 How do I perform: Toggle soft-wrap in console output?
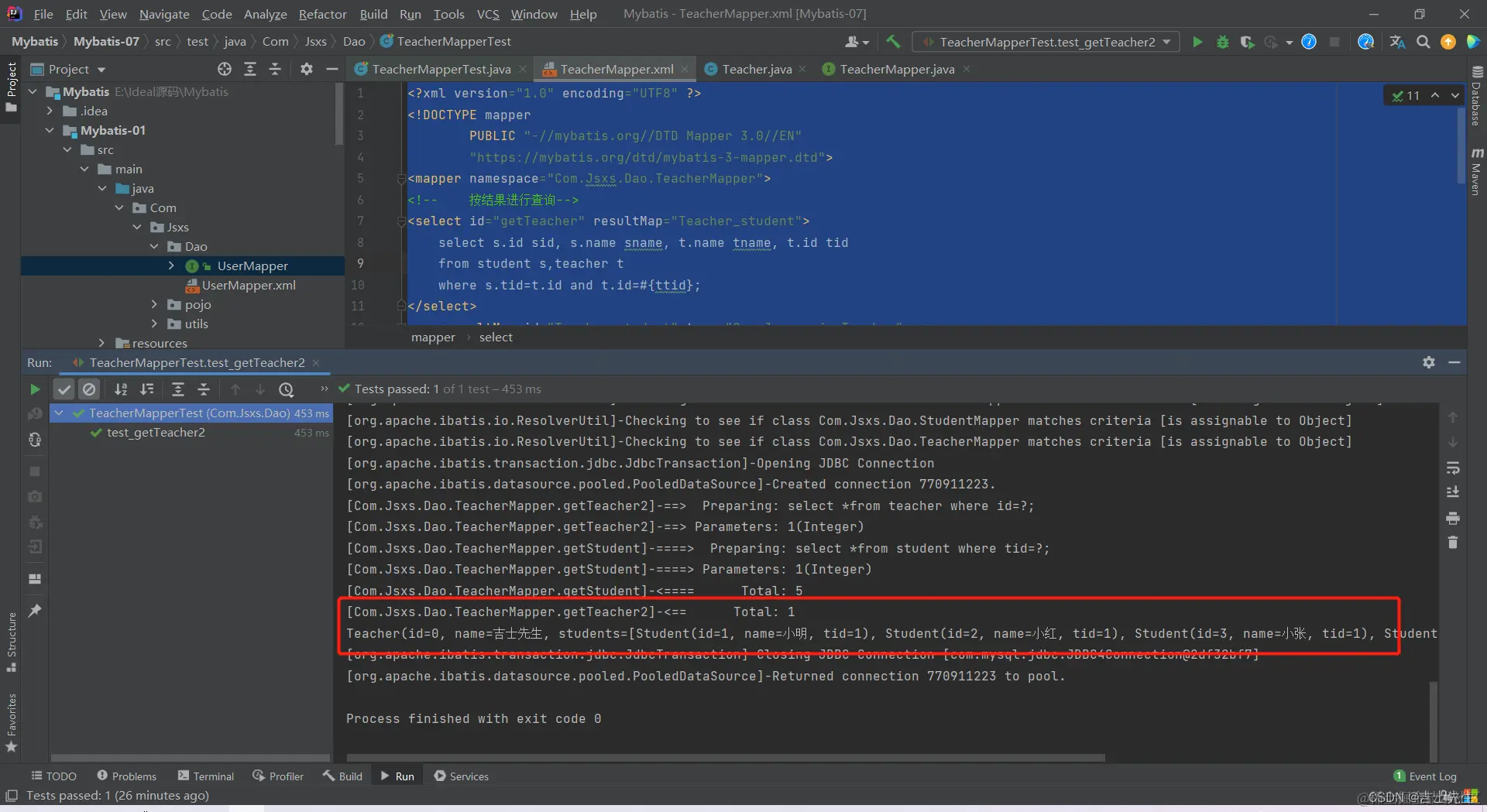[1453, 468]
